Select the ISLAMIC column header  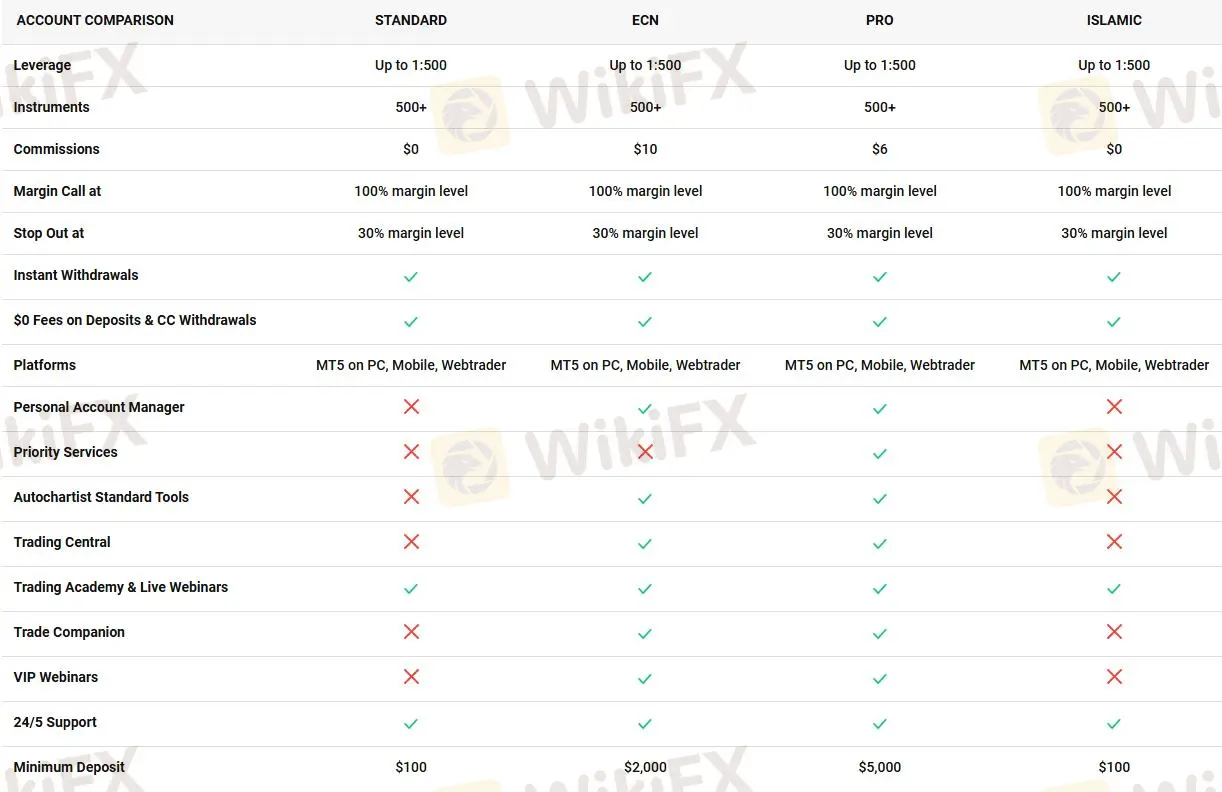point(1114,20)
